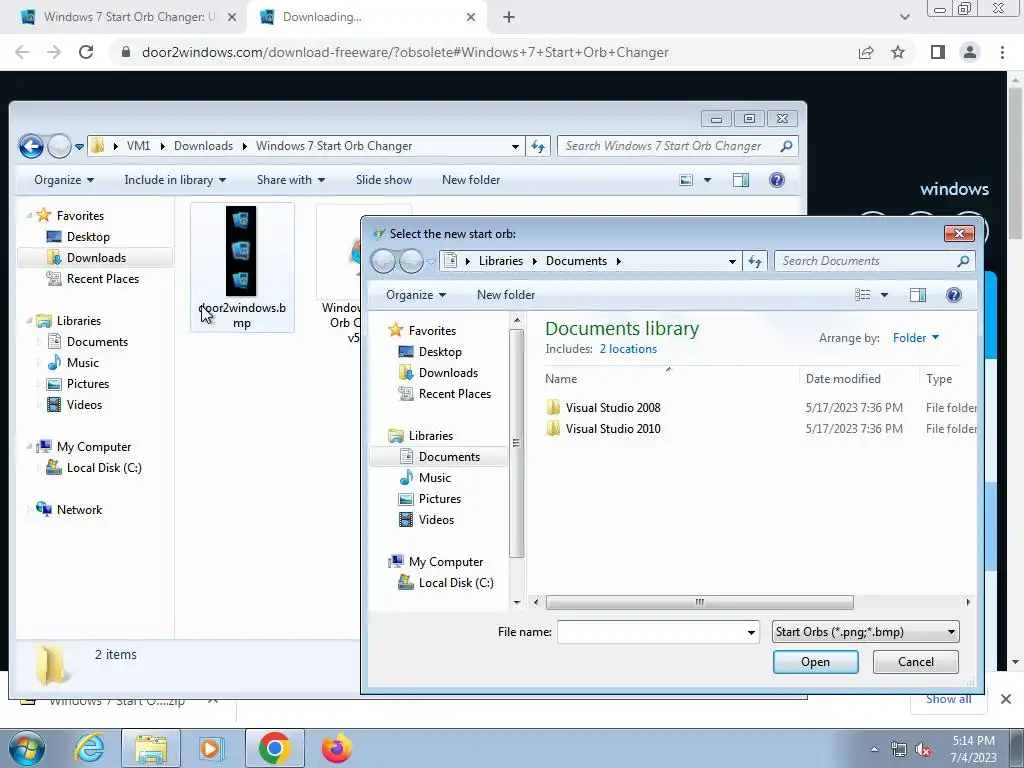The image size is (1024, 768).
Task: Open Organize menu in the orb dialog
Action: [416, 295]
